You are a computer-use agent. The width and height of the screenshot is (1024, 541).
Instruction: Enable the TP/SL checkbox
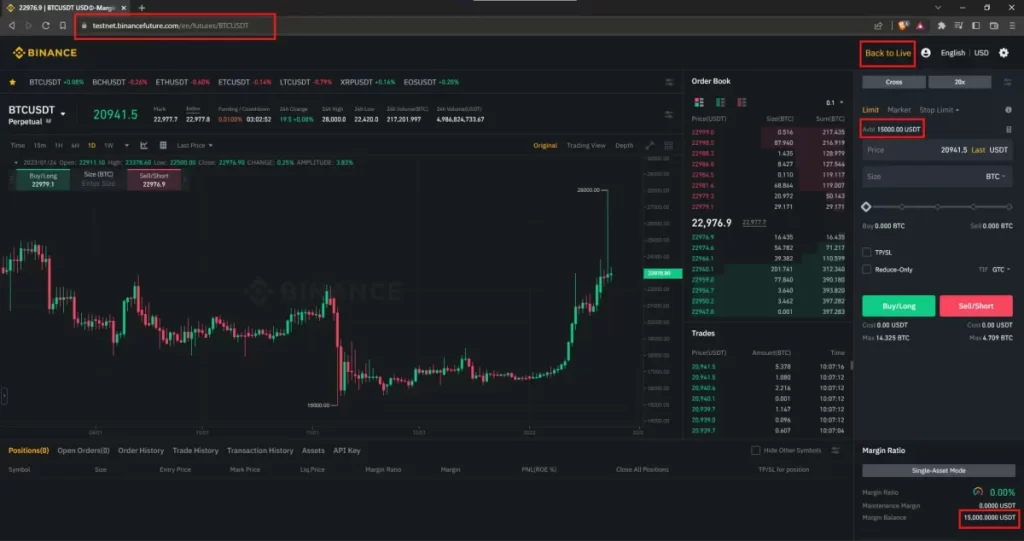tap(867, 253)
